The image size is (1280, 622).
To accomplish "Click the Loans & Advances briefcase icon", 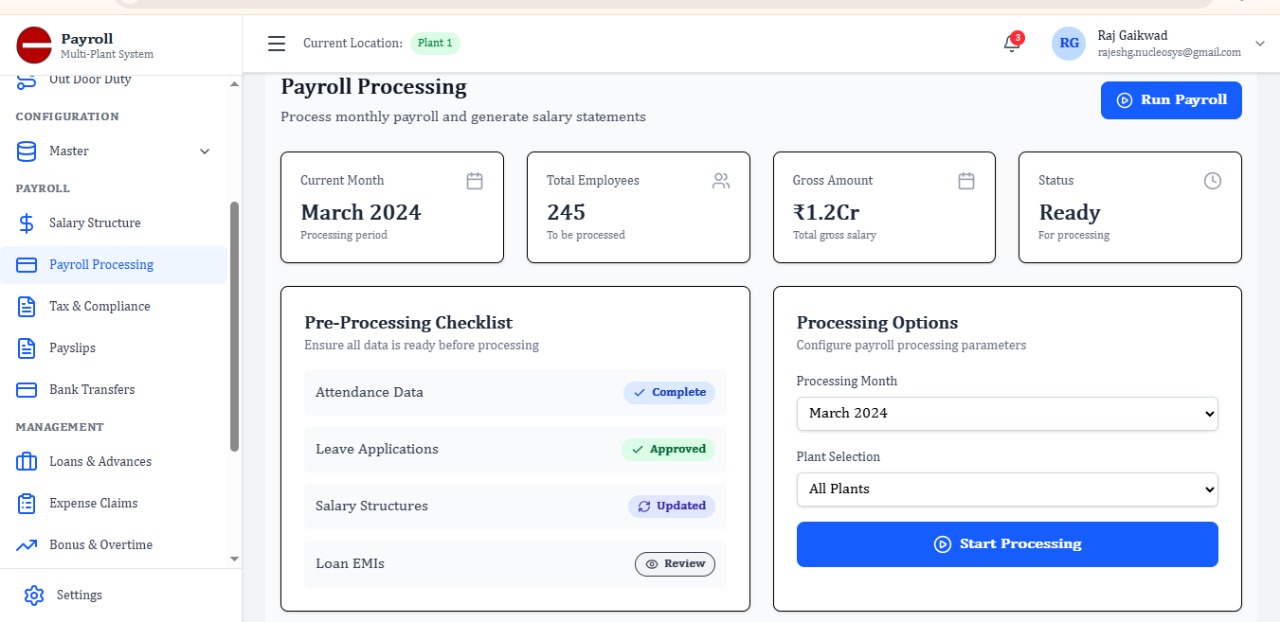I will point(27,462).
